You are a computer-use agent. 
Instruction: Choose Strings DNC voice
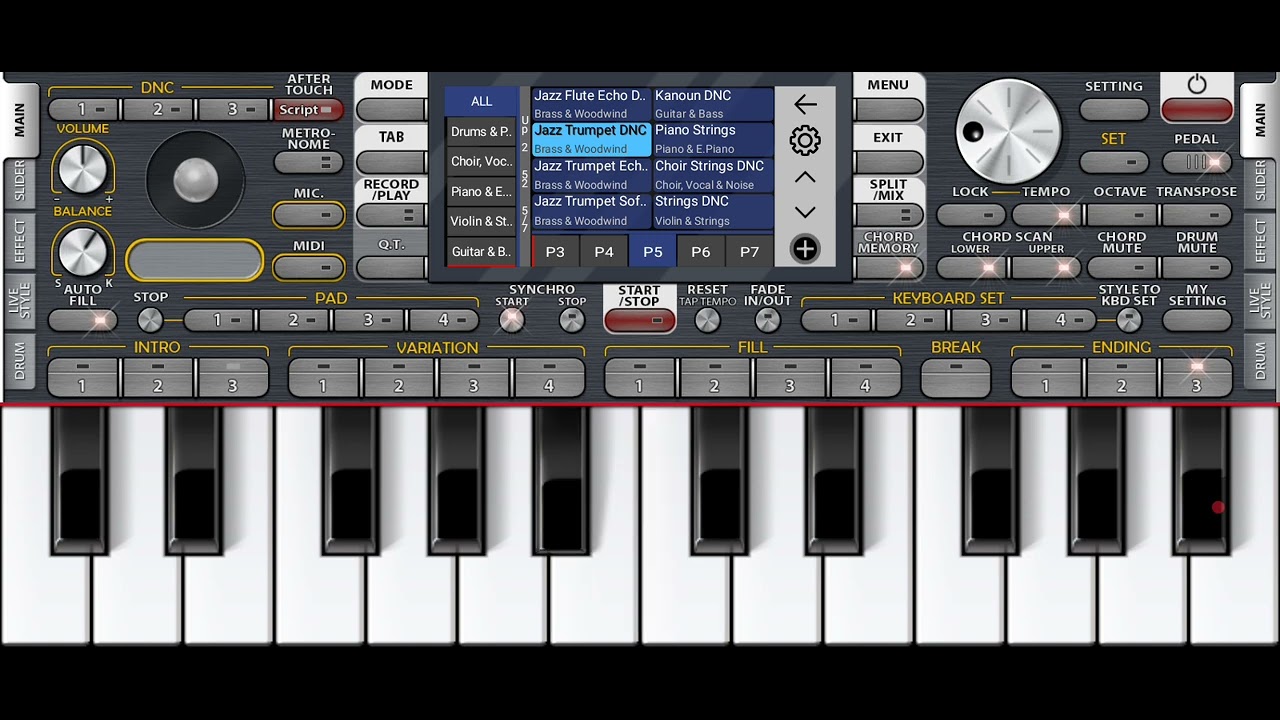[712, 211]
